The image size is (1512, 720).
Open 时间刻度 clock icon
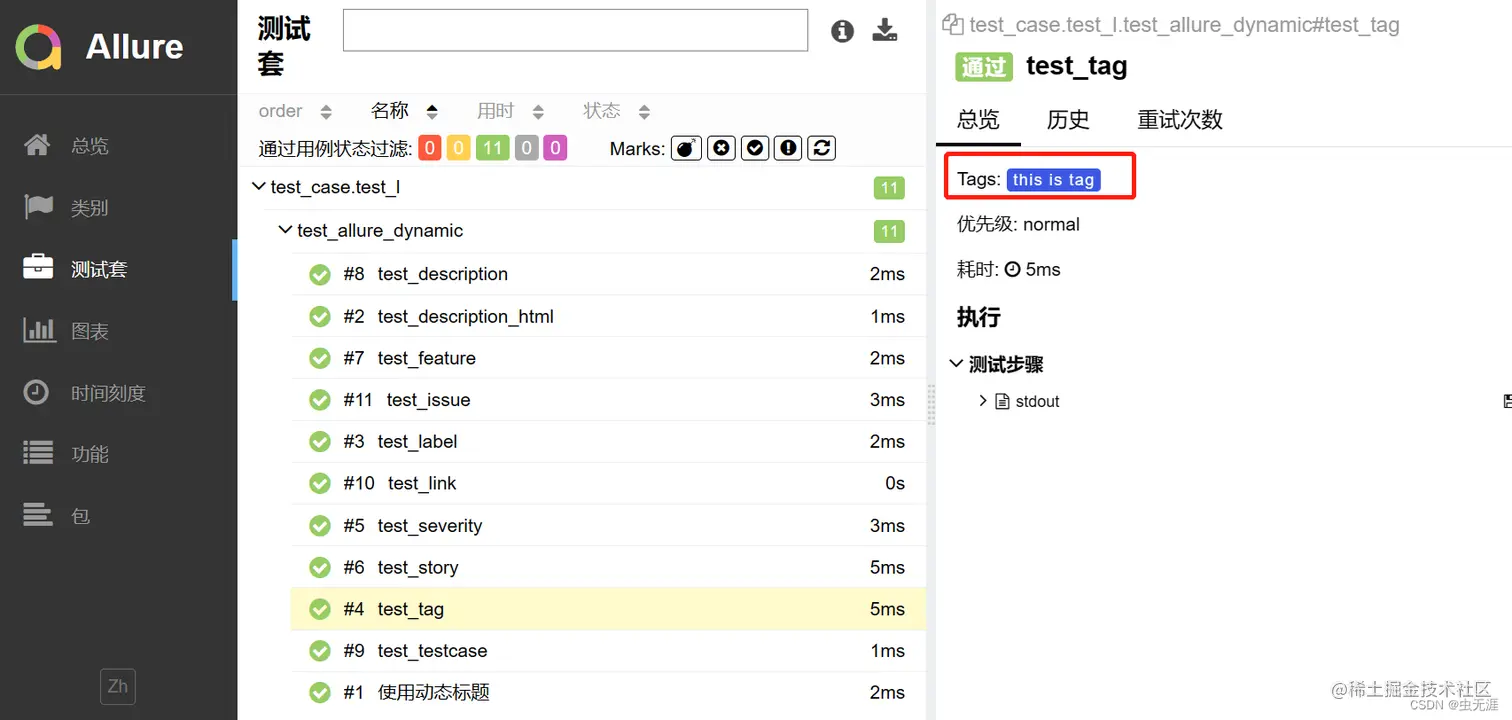coord(36,392)
